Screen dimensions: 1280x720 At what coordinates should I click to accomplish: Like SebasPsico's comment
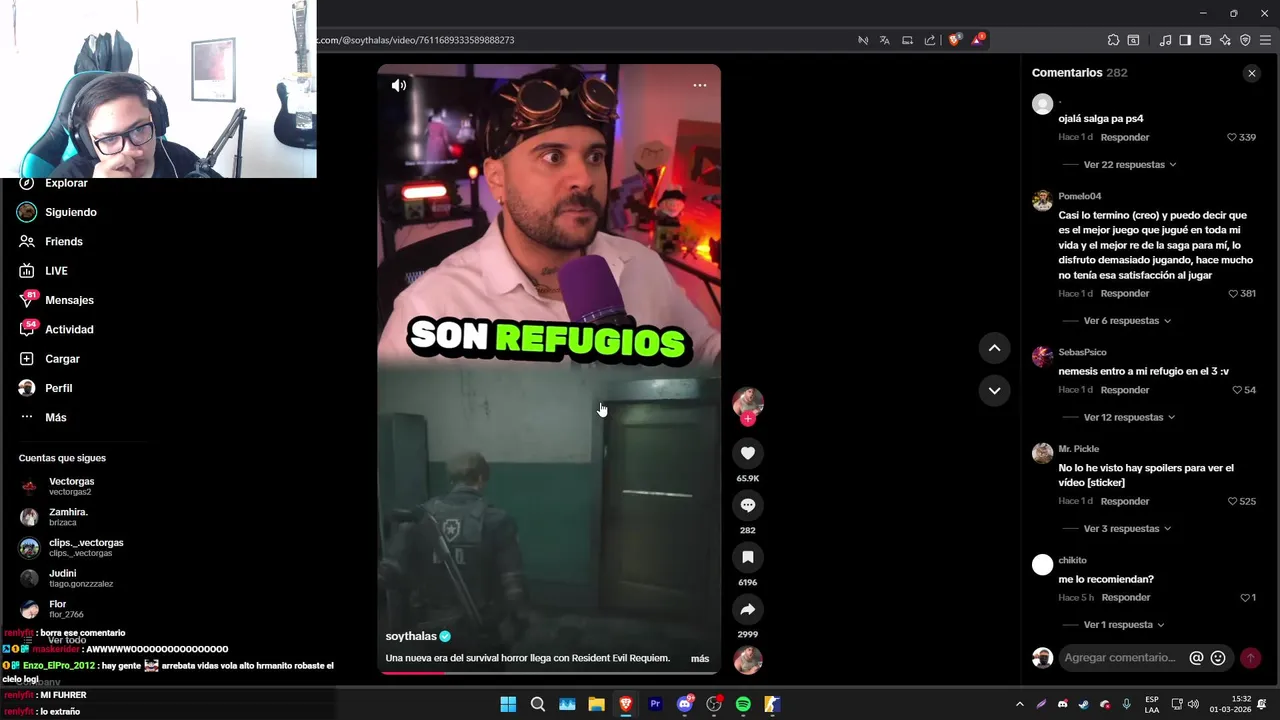pos(1237,390)
